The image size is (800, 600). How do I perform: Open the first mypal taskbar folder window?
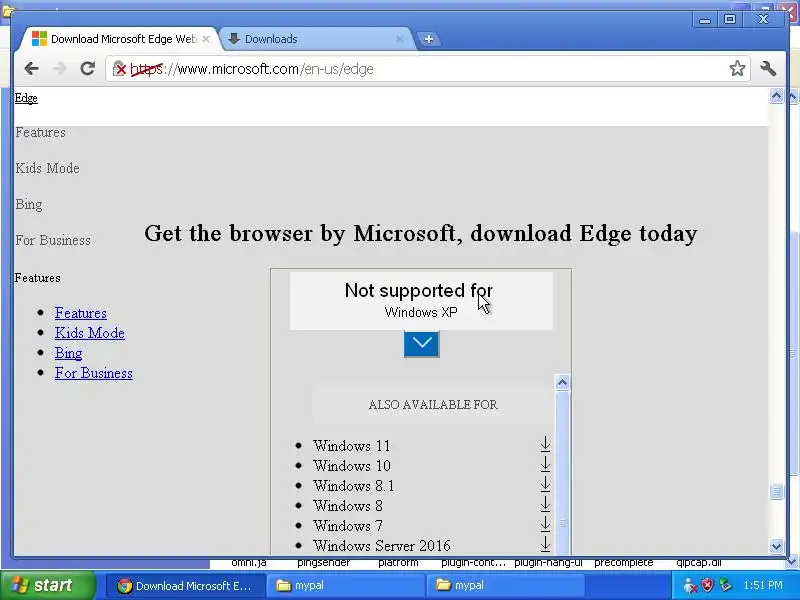coord(346,586)
